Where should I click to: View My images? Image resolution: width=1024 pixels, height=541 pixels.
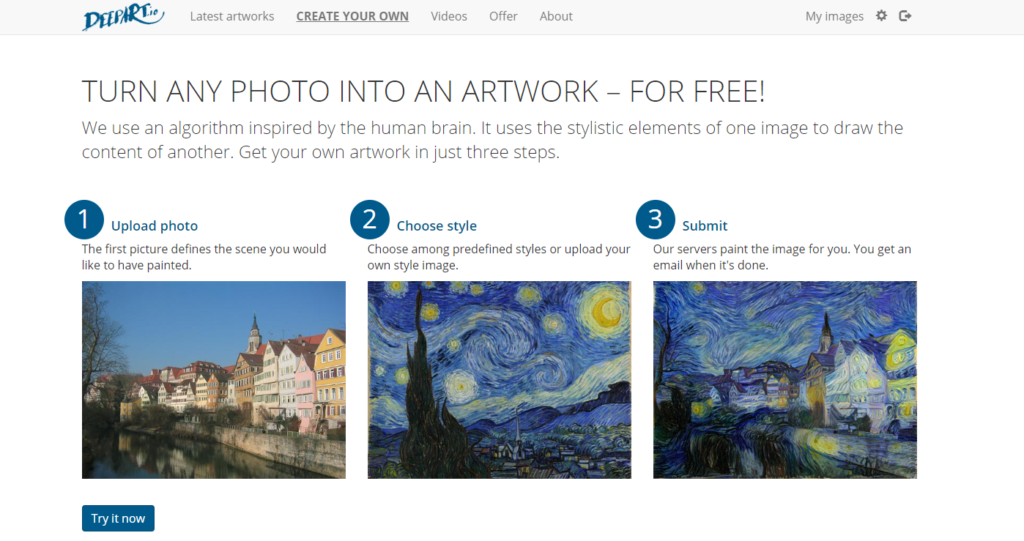coord(834,16)
